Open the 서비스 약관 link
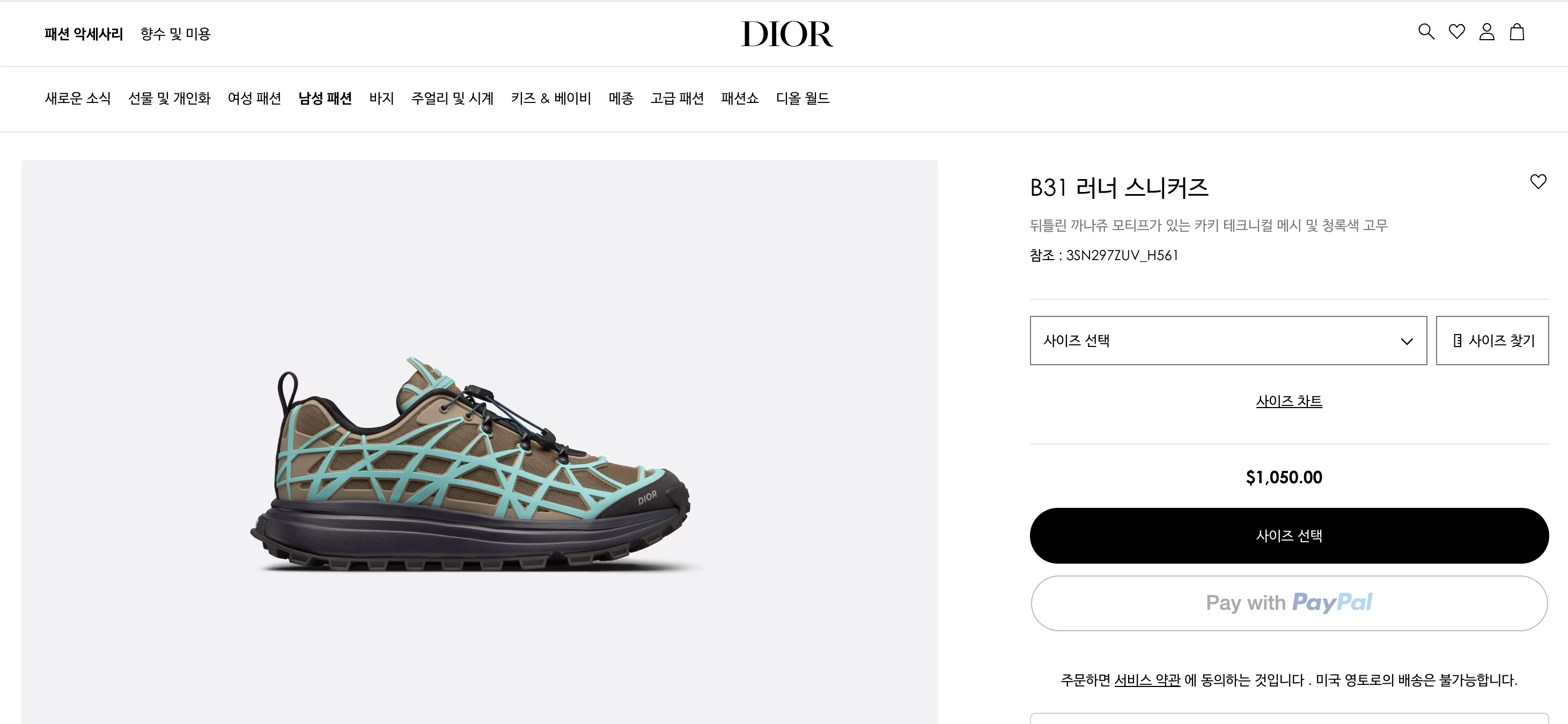The image size is (1568, 724). (x=1147, y=679)
